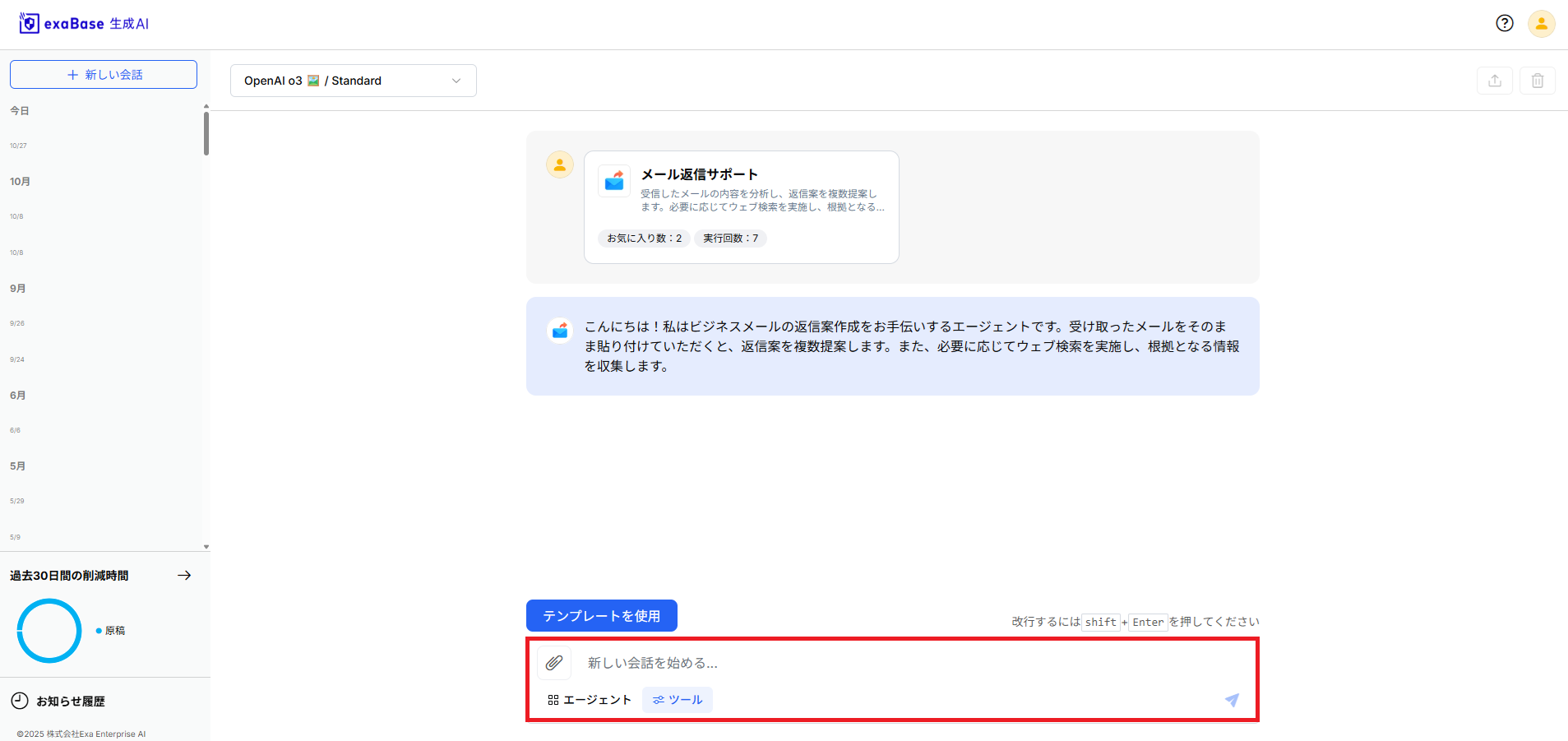
Task: Click the paperclip attach file icon
Action: [553, 662]
